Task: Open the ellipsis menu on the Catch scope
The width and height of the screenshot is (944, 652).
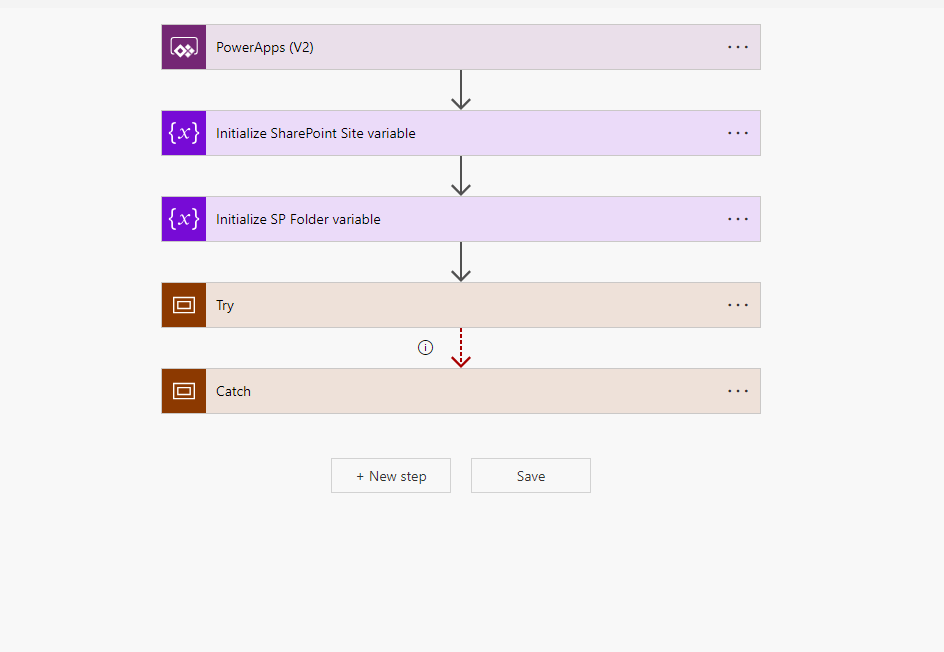Action: [x=737, y=390]
